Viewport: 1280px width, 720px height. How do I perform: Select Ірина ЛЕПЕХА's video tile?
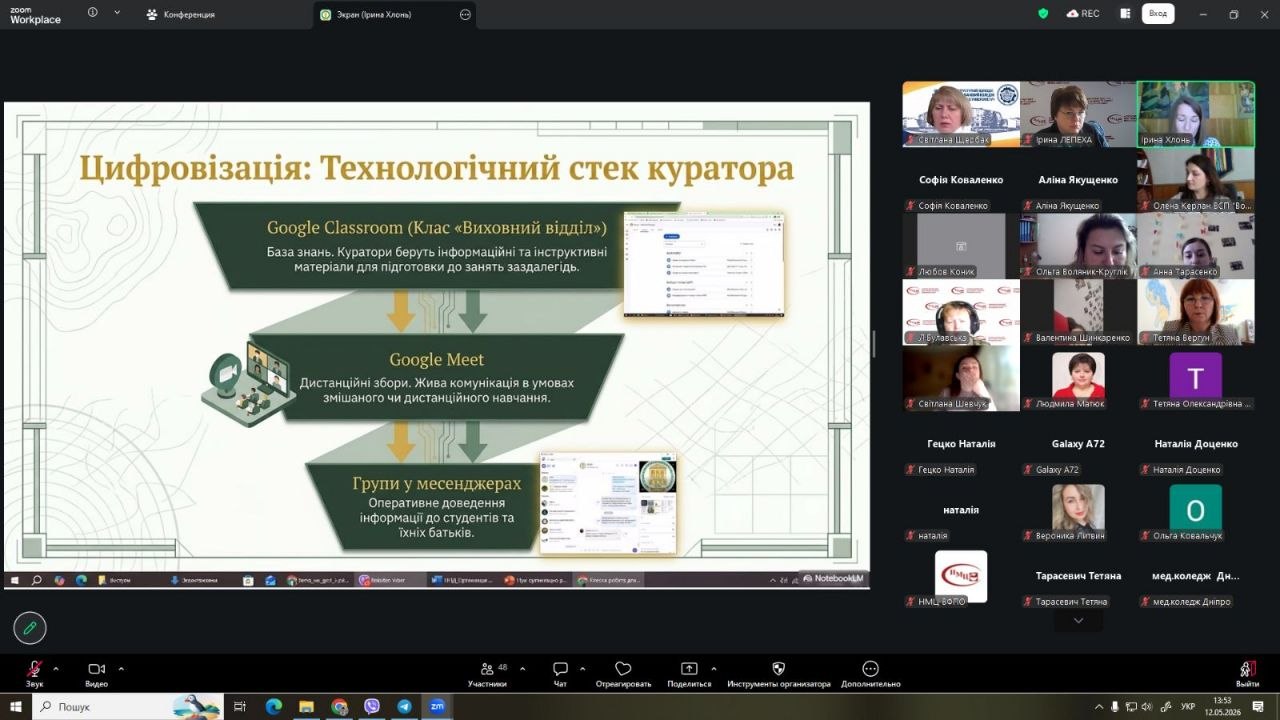1078,114
